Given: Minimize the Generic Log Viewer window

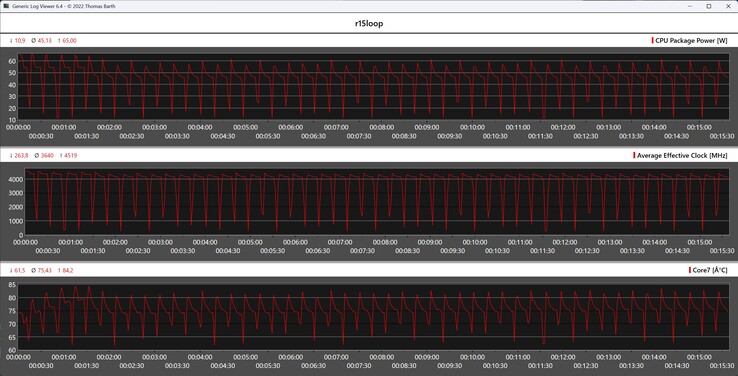Looking at the screenshot, I should (x=690, y=6).
